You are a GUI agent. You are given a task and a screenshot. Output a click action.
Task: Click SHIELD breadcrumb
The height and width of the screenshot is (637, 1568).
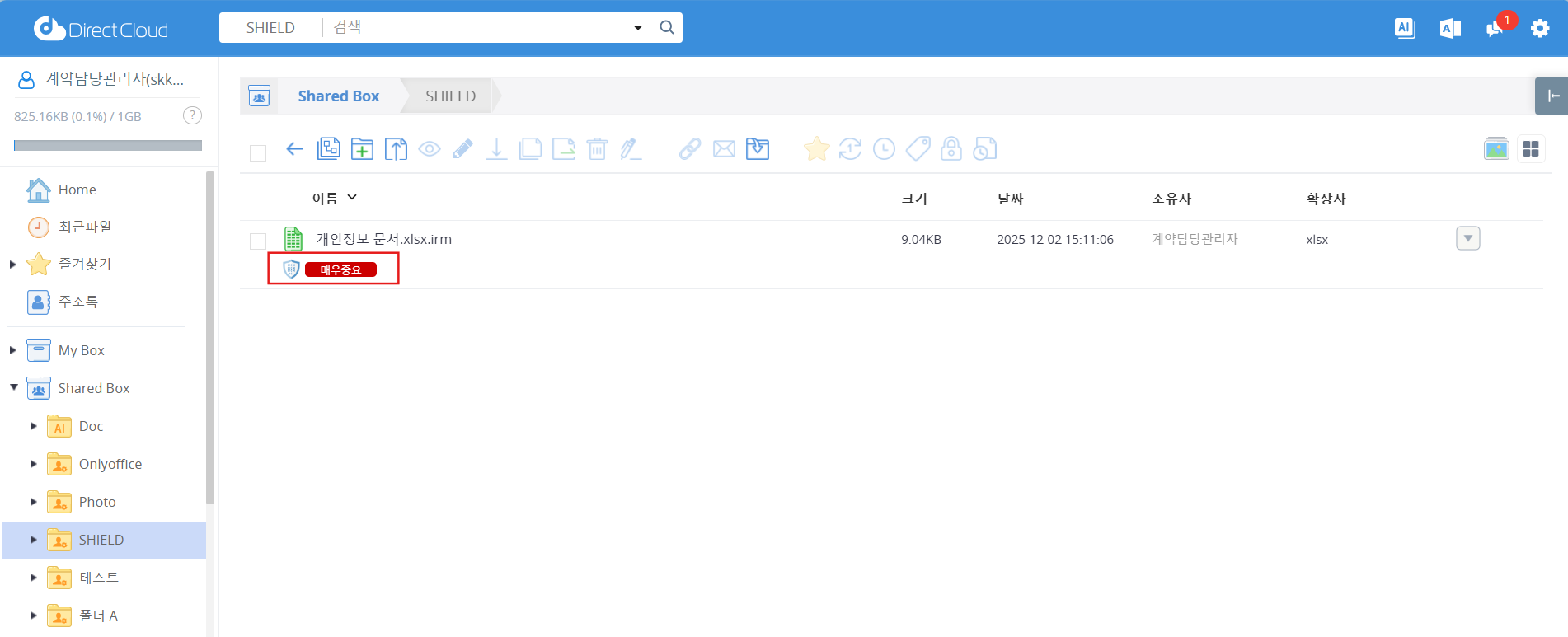pos(450,96)
